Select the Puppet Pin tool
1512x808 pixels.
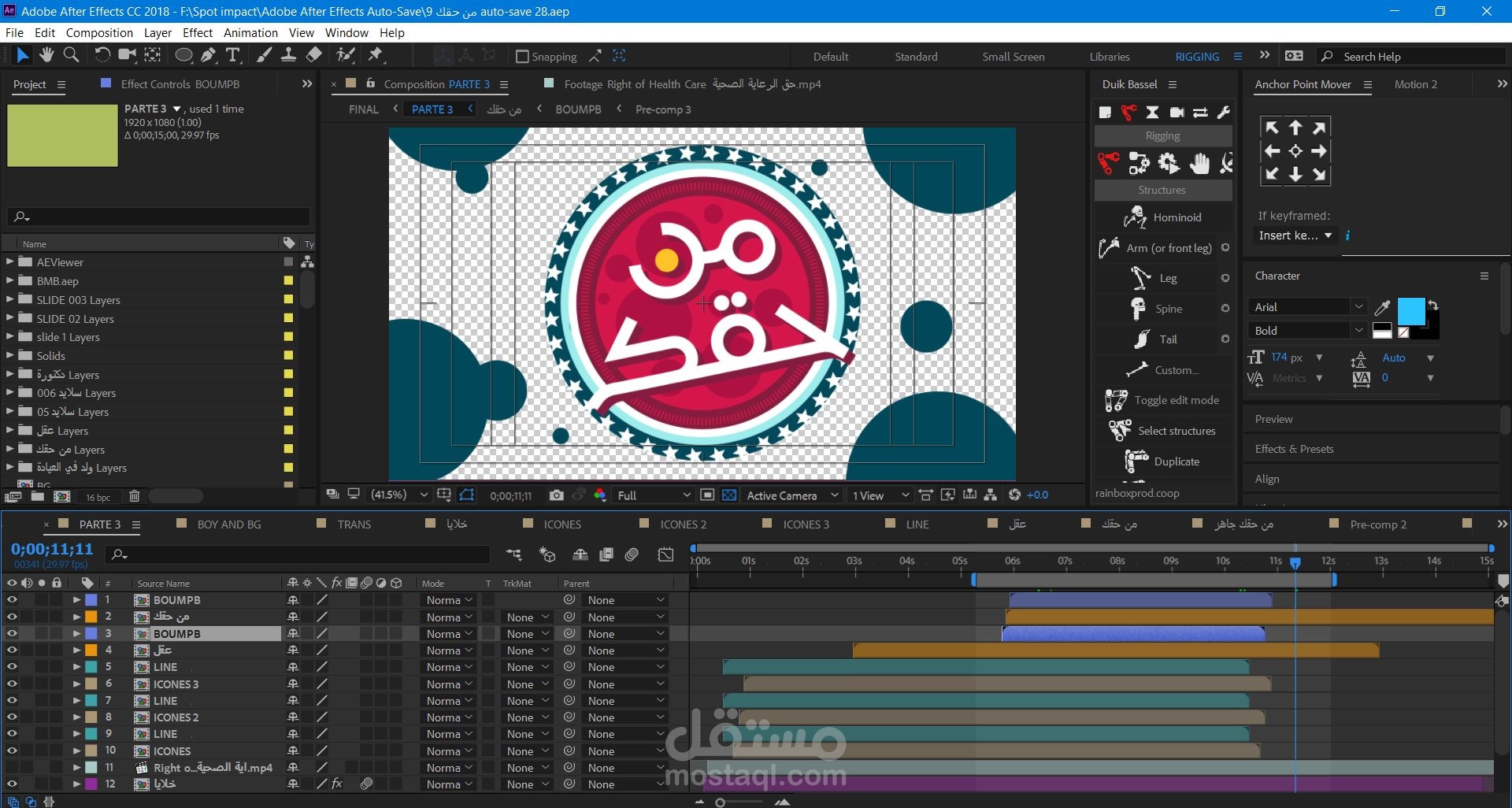(376, 54)
